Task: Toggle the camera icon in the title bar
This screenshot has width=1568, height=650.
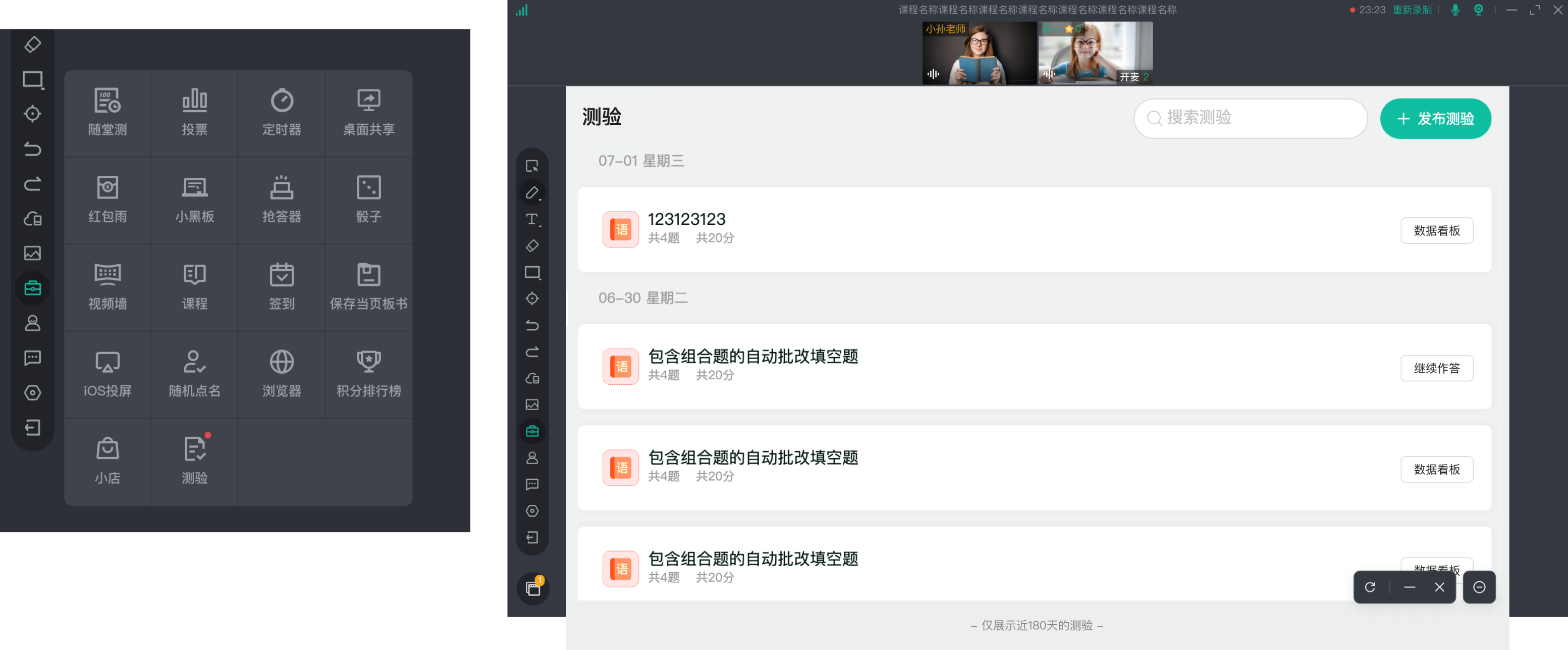Action: click(1479, 10)
